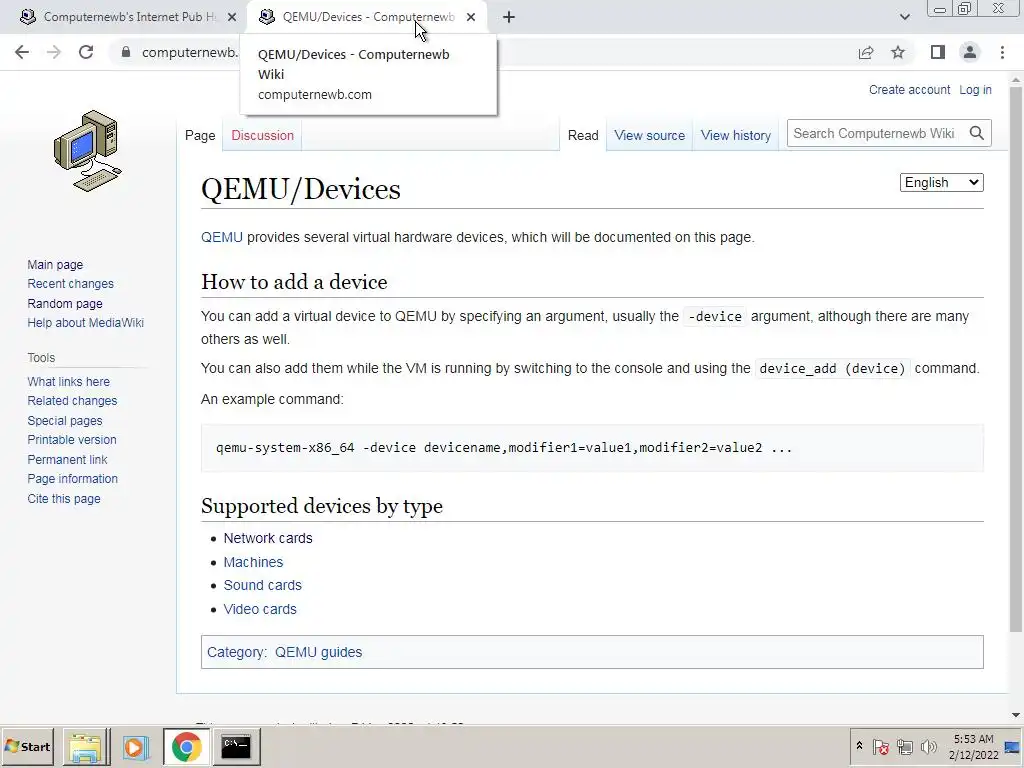Screen dimensions: 1024x768
Task: Open the View history tab
Action: click(x=735, y=135)
